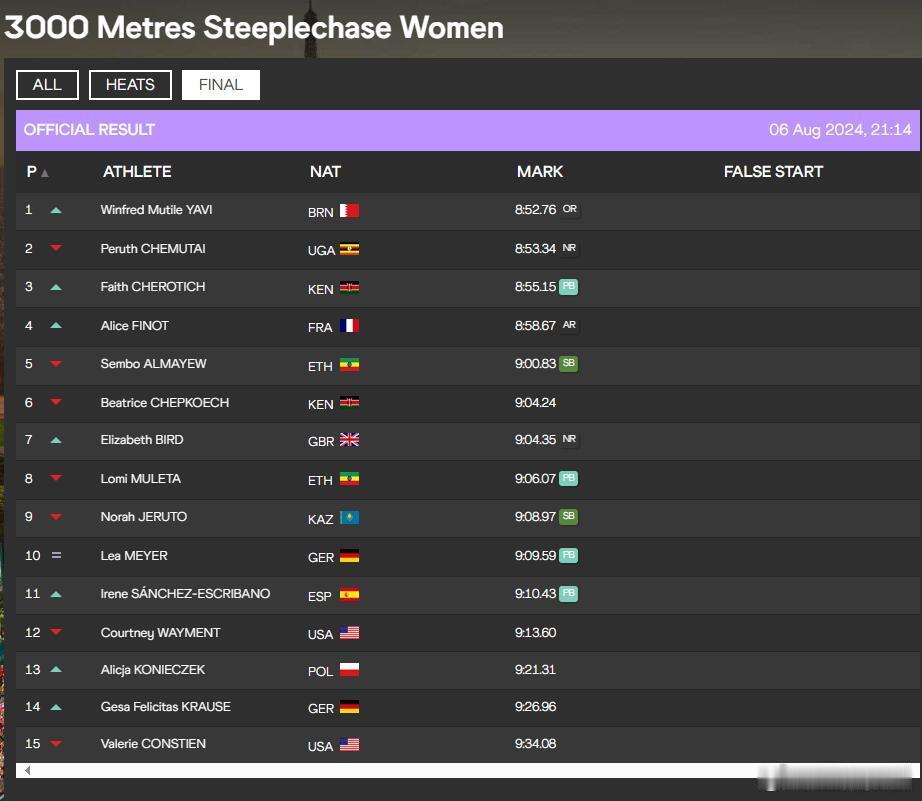
Task: Click the NR badge beside 8:53.34
Action: coord(569,248)
